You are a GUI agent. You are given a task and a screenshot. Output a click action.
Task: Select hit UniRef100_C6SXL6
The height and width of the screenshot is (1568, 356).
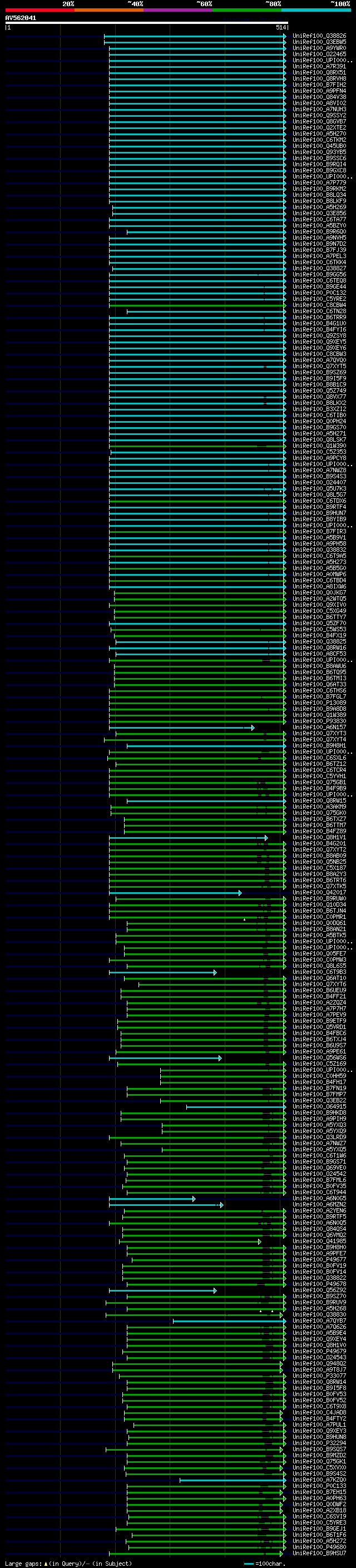pos(319,758)
